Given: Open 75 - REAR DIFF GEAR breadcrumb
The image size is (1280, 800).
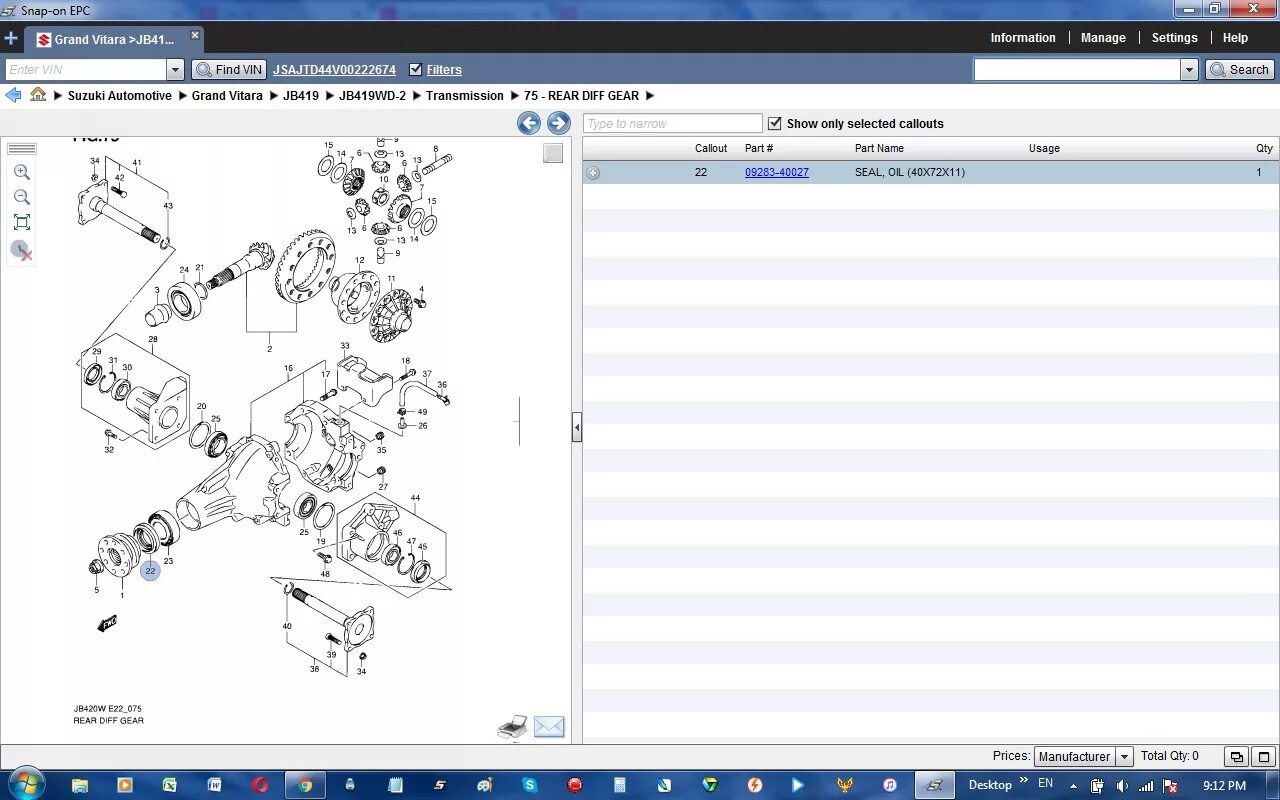Looking at the screenshot, I should click(x=581, y=96).
